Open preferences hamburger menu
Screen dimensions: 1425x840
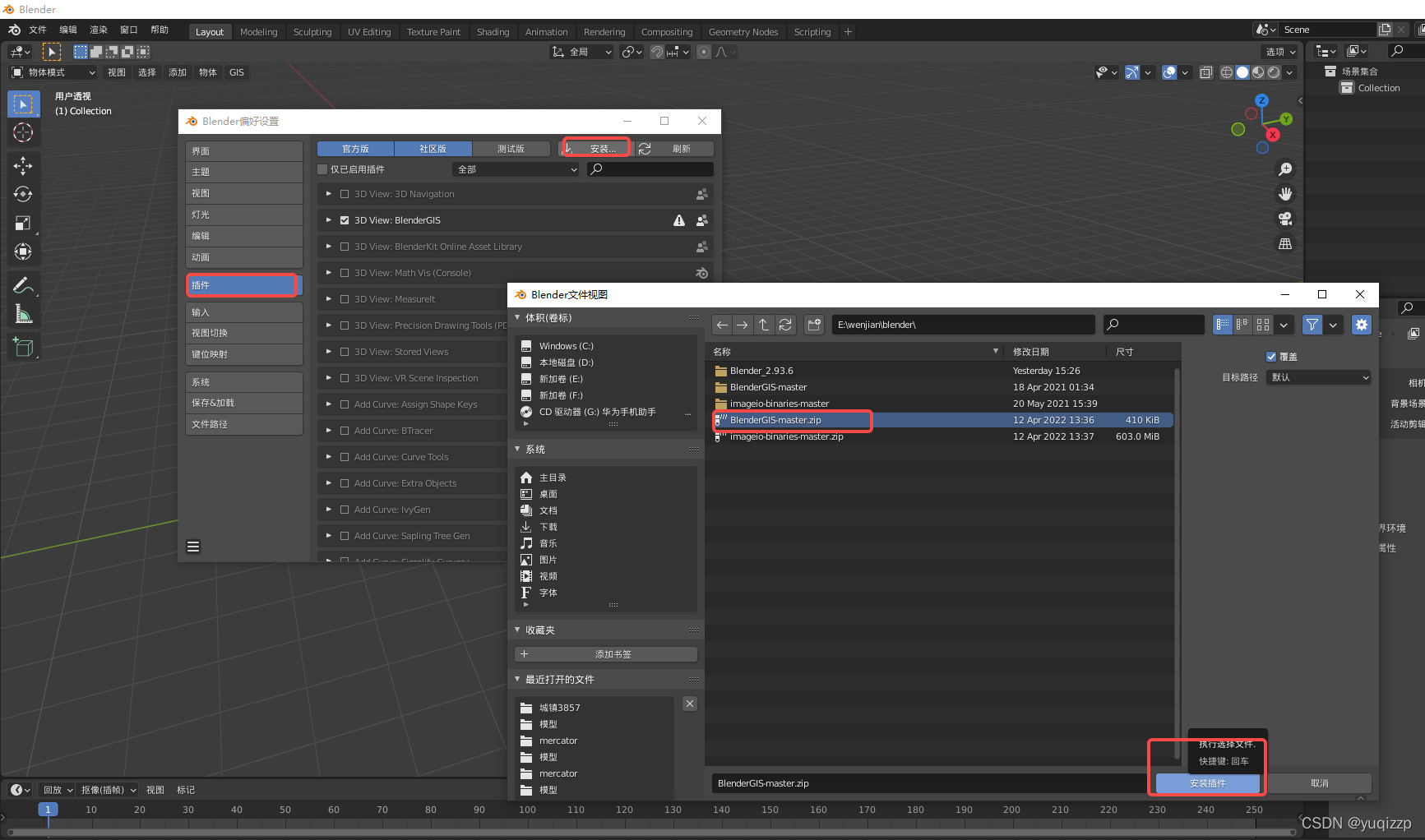193,547
